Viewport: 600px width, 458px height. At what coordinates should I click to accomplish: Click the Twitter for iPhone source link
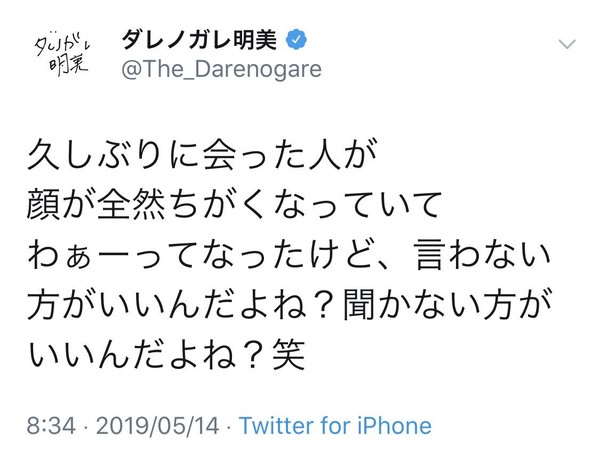click(x=334, y=425)
